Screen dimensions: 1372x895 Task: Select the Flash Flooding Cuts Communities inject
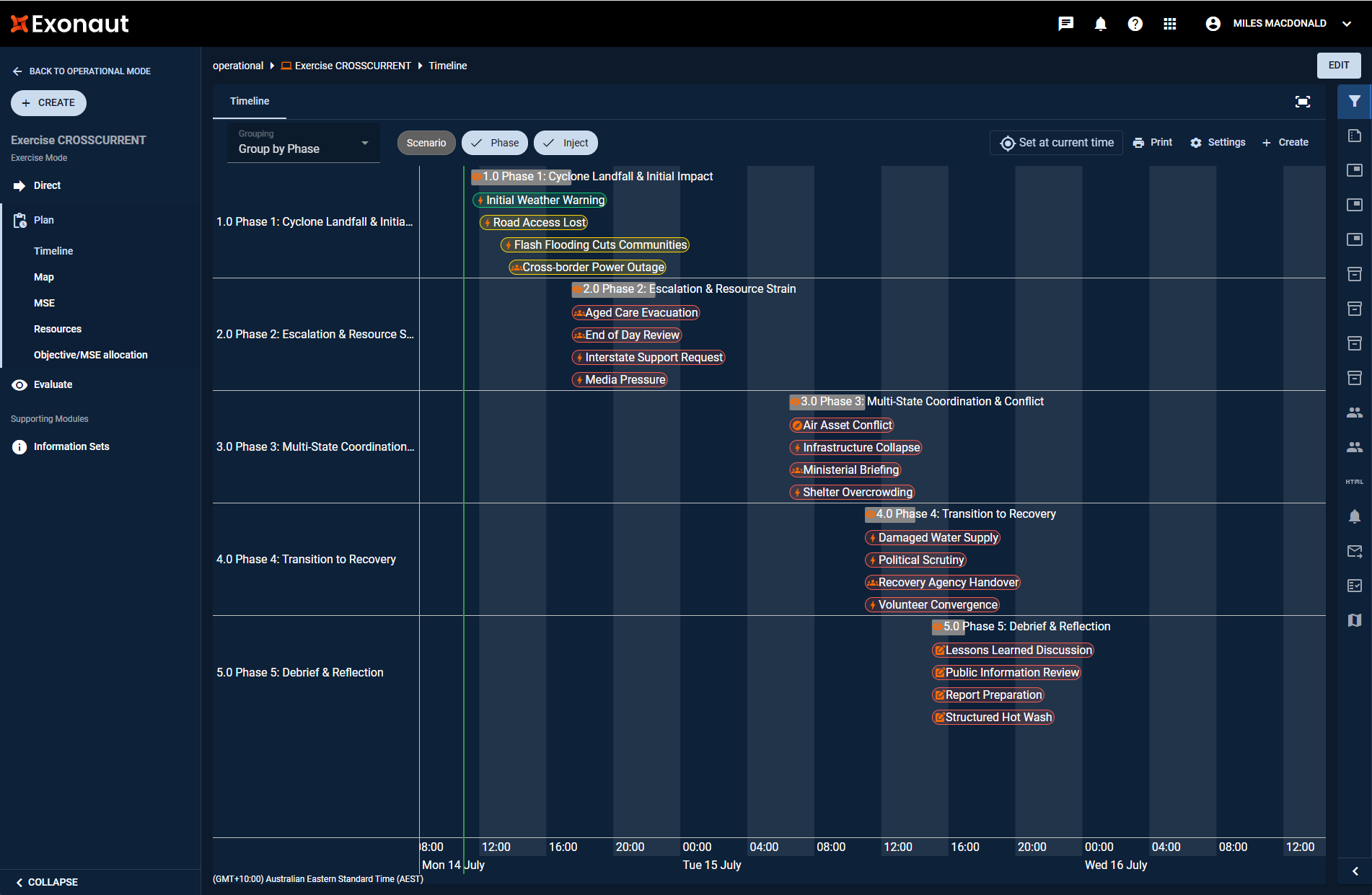click(595, 245)
